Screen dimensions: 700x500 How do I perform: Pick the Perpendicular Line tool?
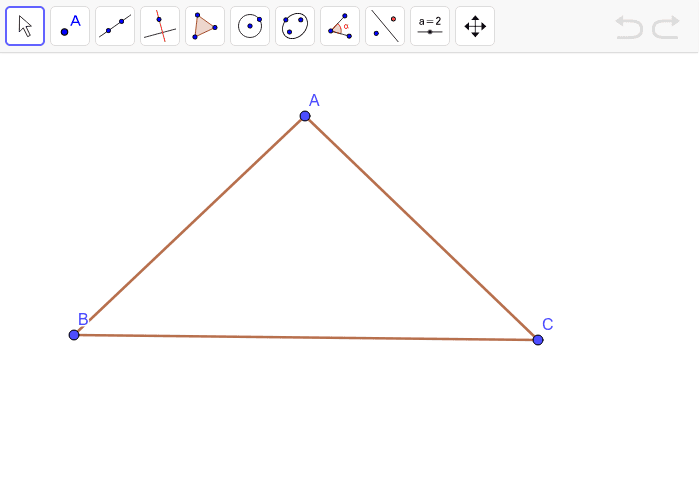click(160, 26)
